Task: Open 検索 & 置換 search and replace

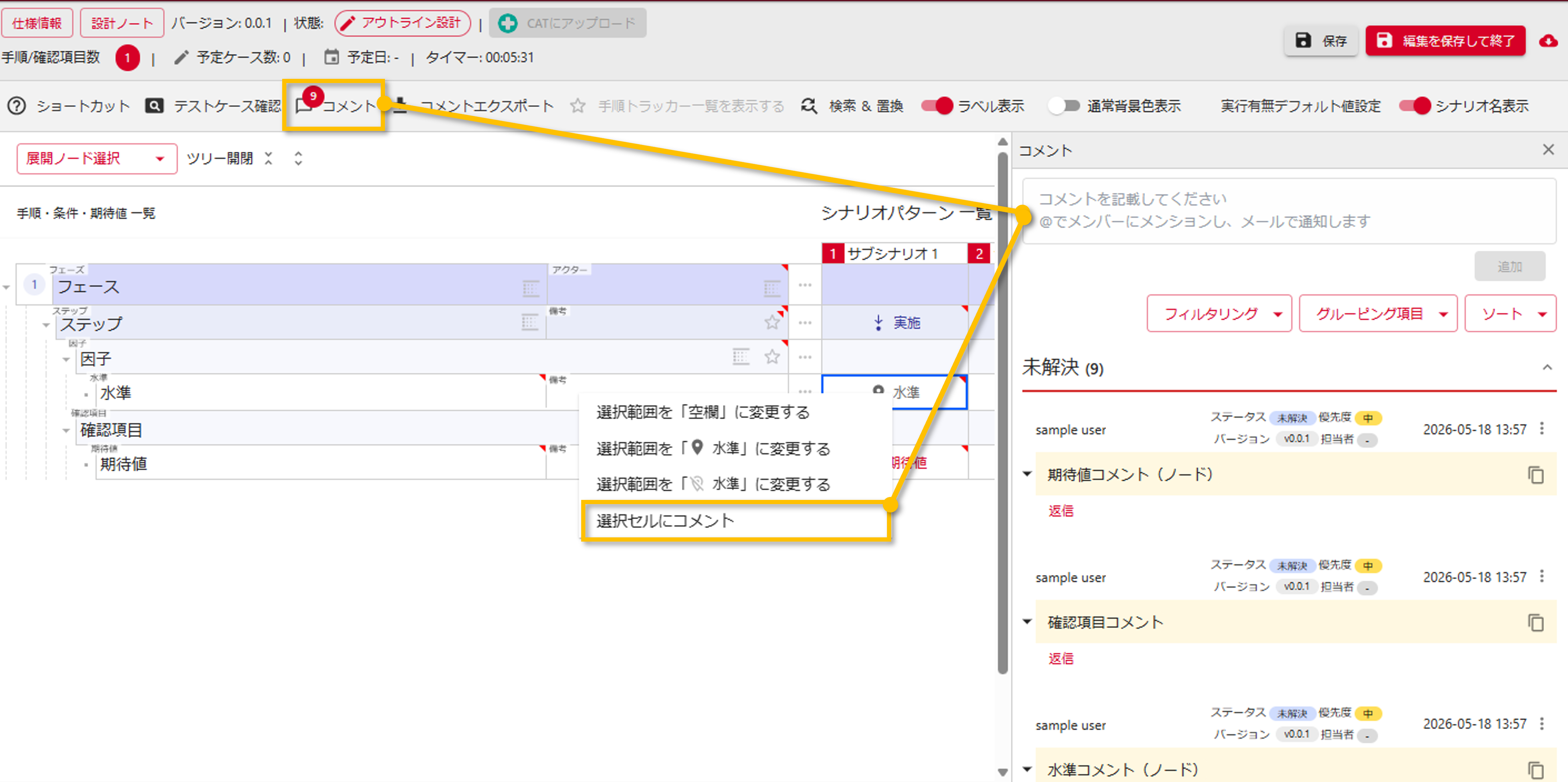Action: [x=852, y=106]
